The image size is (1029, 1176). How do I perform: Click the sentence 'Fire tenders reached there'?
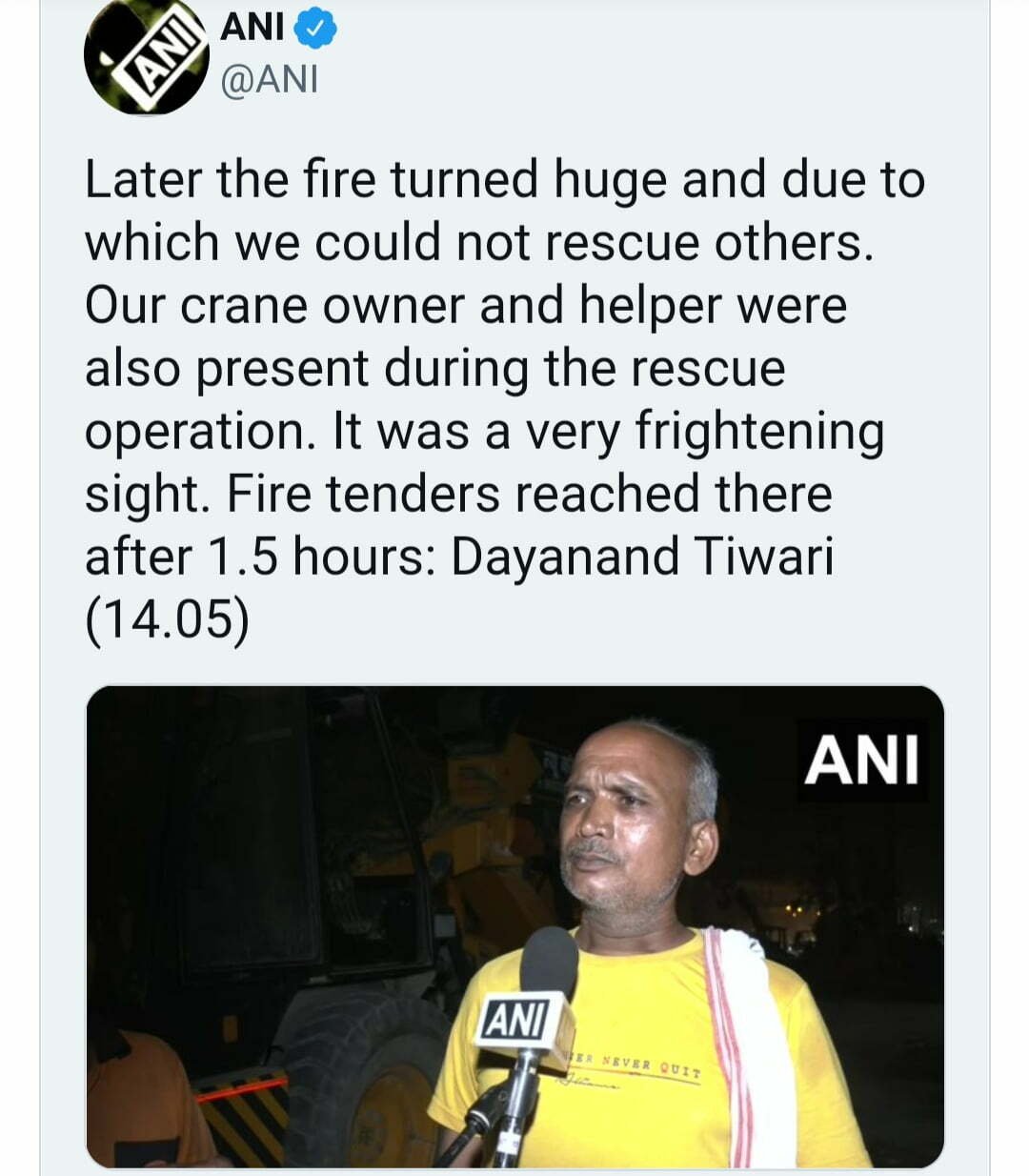[x=531, y=494]
